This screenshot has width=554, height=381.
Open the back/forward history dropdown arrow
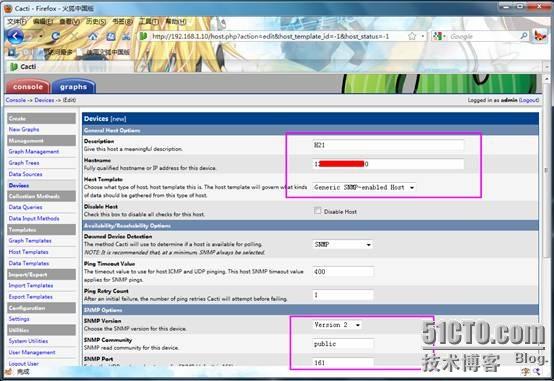tap(41, 36)
